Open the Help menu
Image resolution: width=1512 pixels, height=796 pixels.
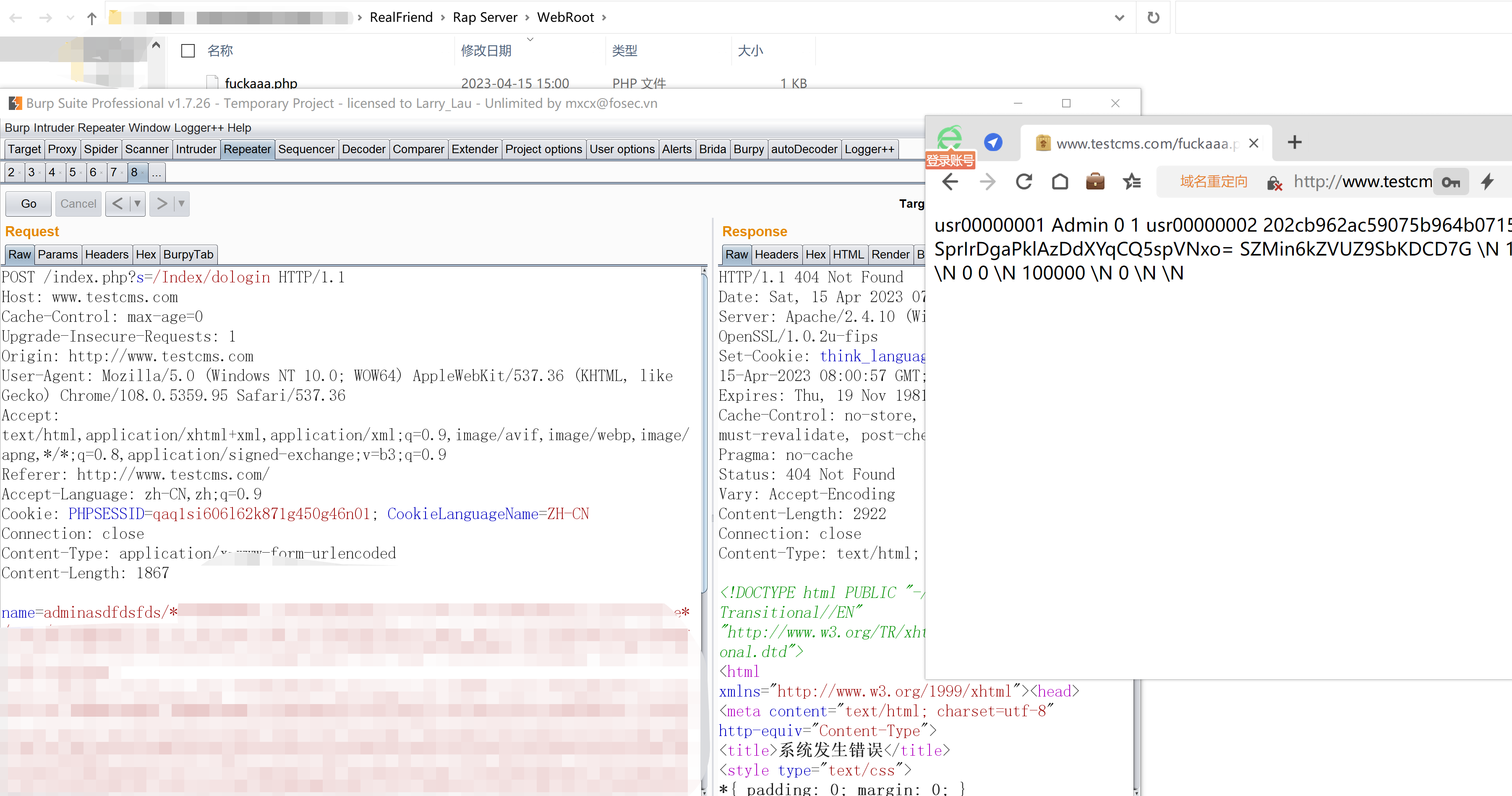coord(239,128)
